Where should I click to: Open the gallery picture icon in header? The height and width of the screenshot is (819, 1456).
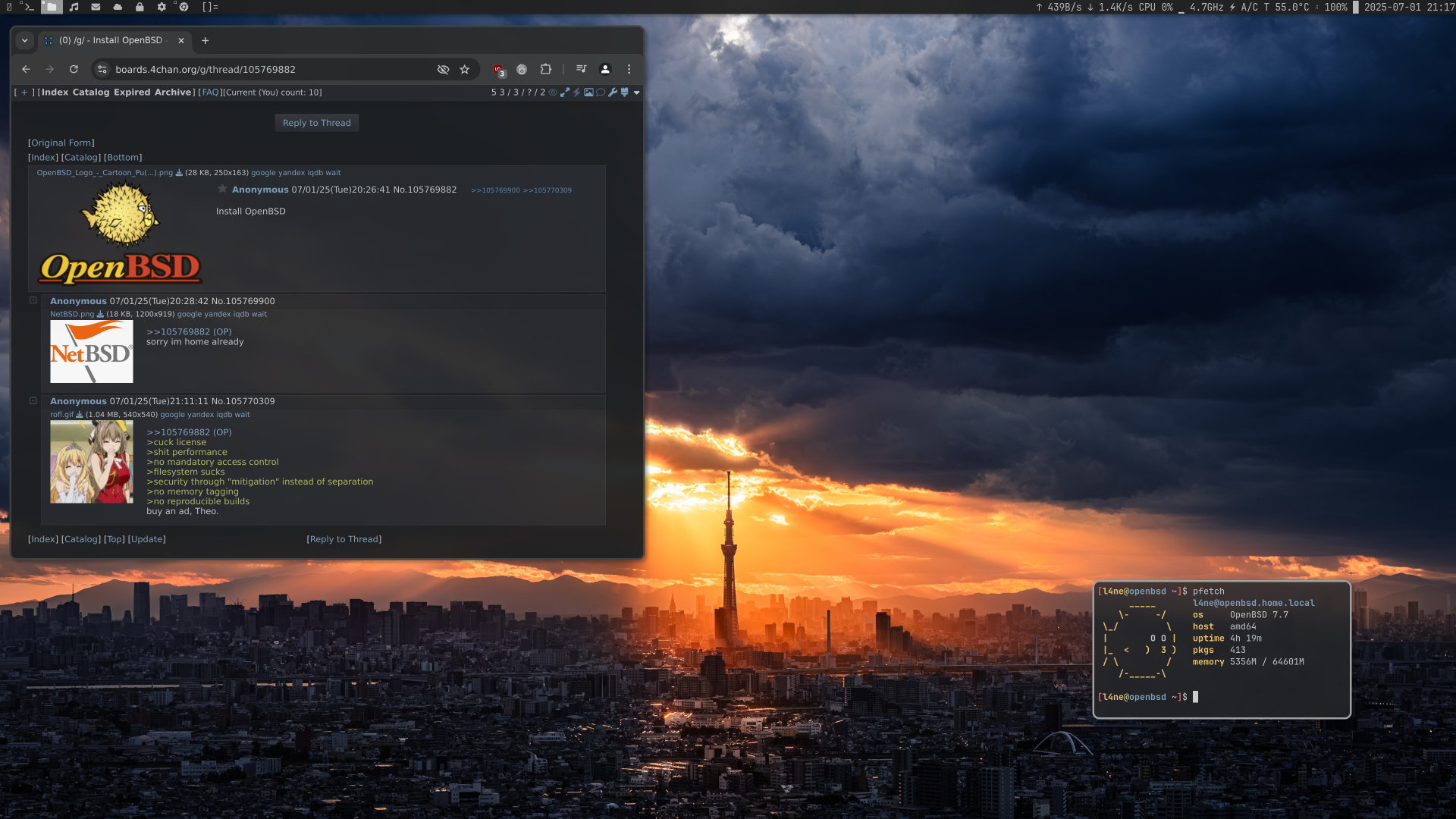click(x=588, y=93)
